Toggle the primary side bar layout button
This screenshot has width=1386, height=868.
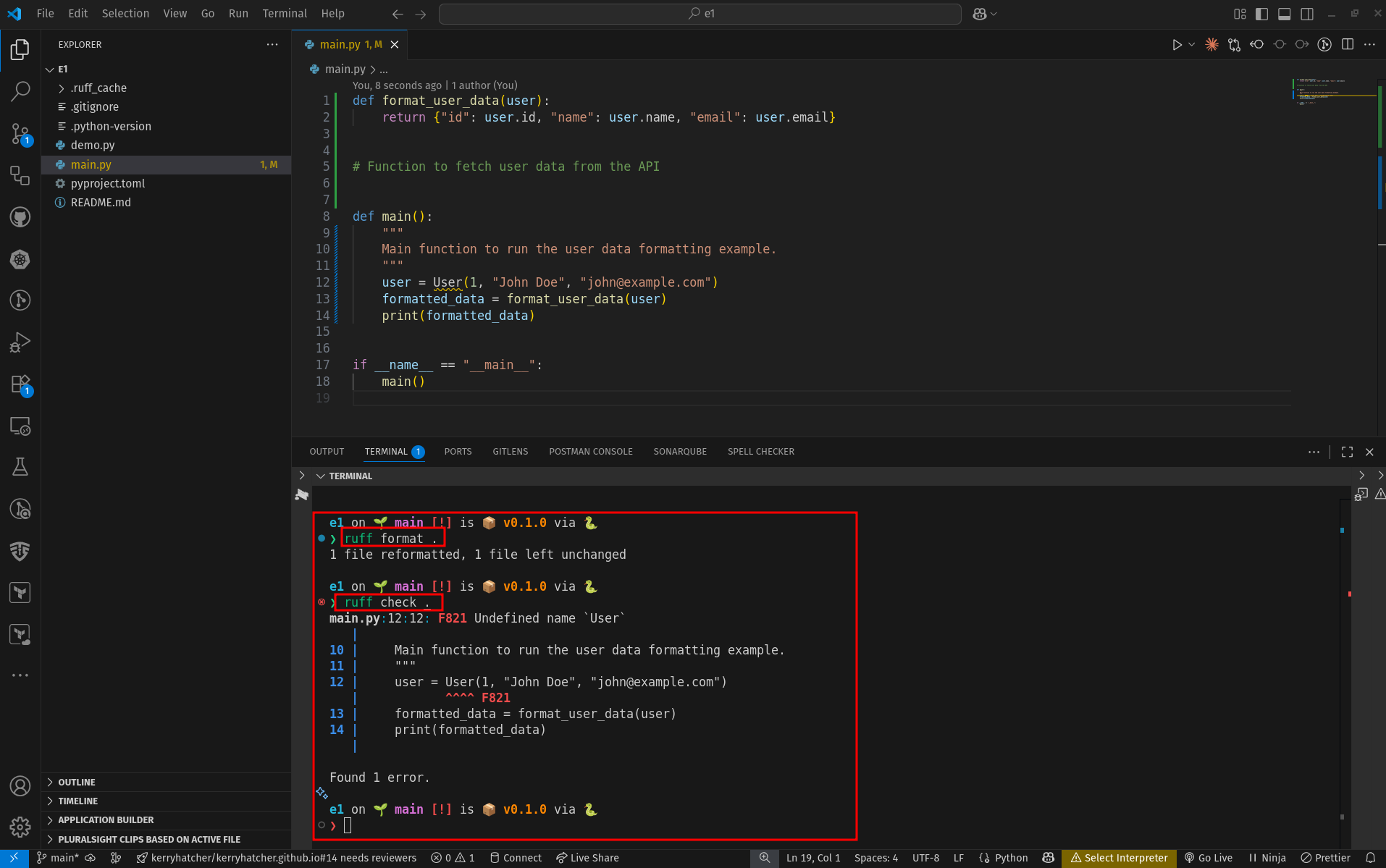(1261, 14)
